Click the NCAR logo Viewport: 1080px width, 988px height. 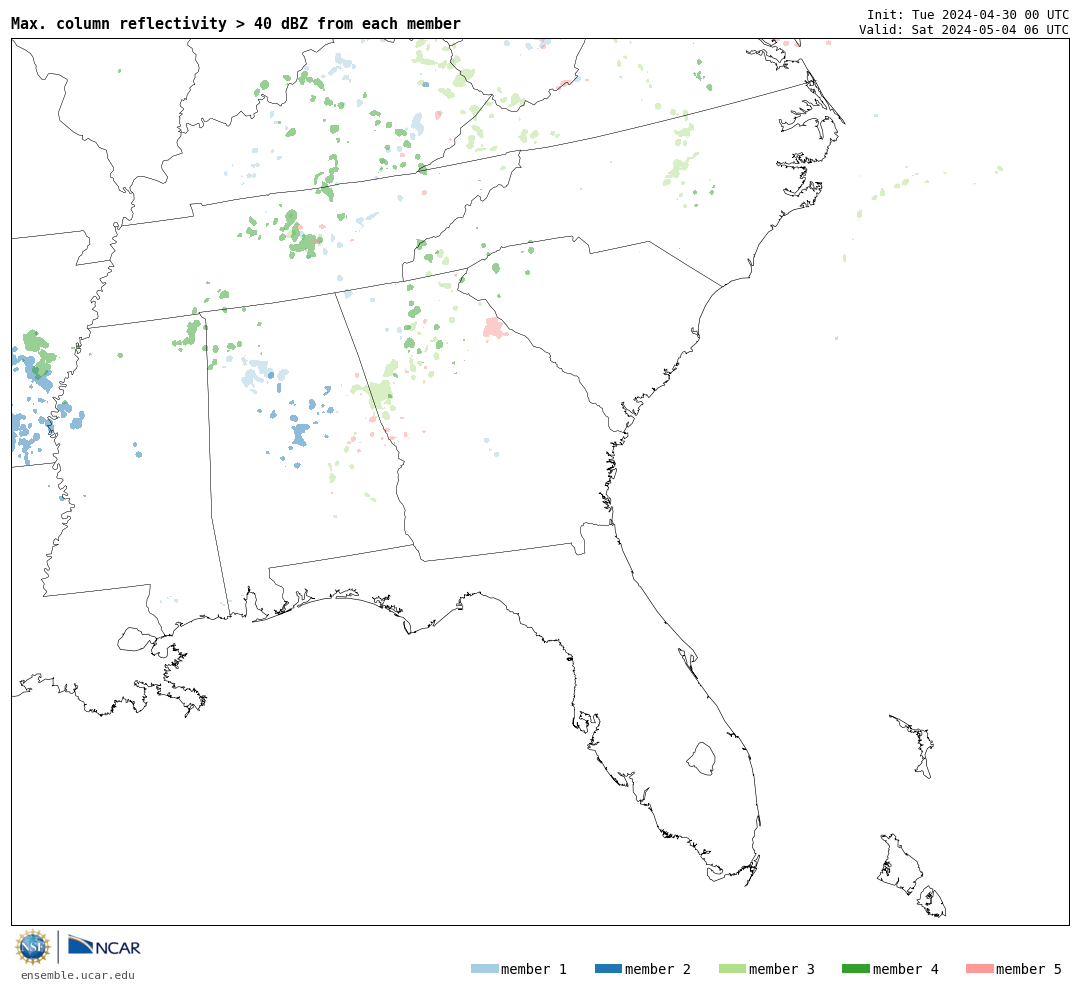coord(104,945)
